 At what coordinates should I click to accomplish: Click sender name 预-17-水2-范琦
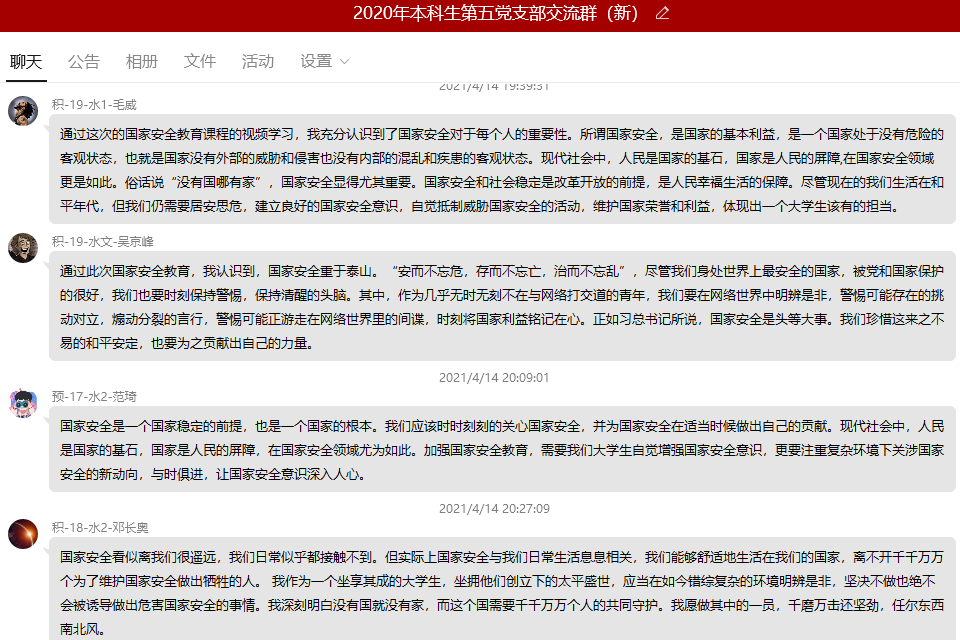94,397
